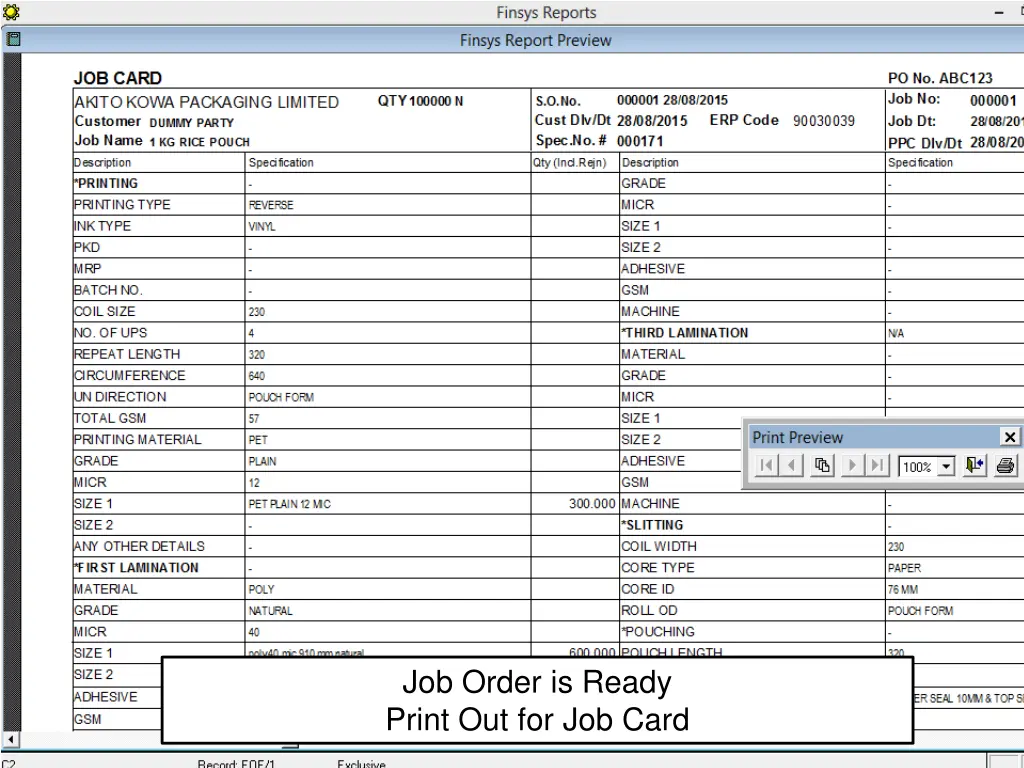Click PO No. ABC123 text
Screen dimensions: 1024x768
940,78
